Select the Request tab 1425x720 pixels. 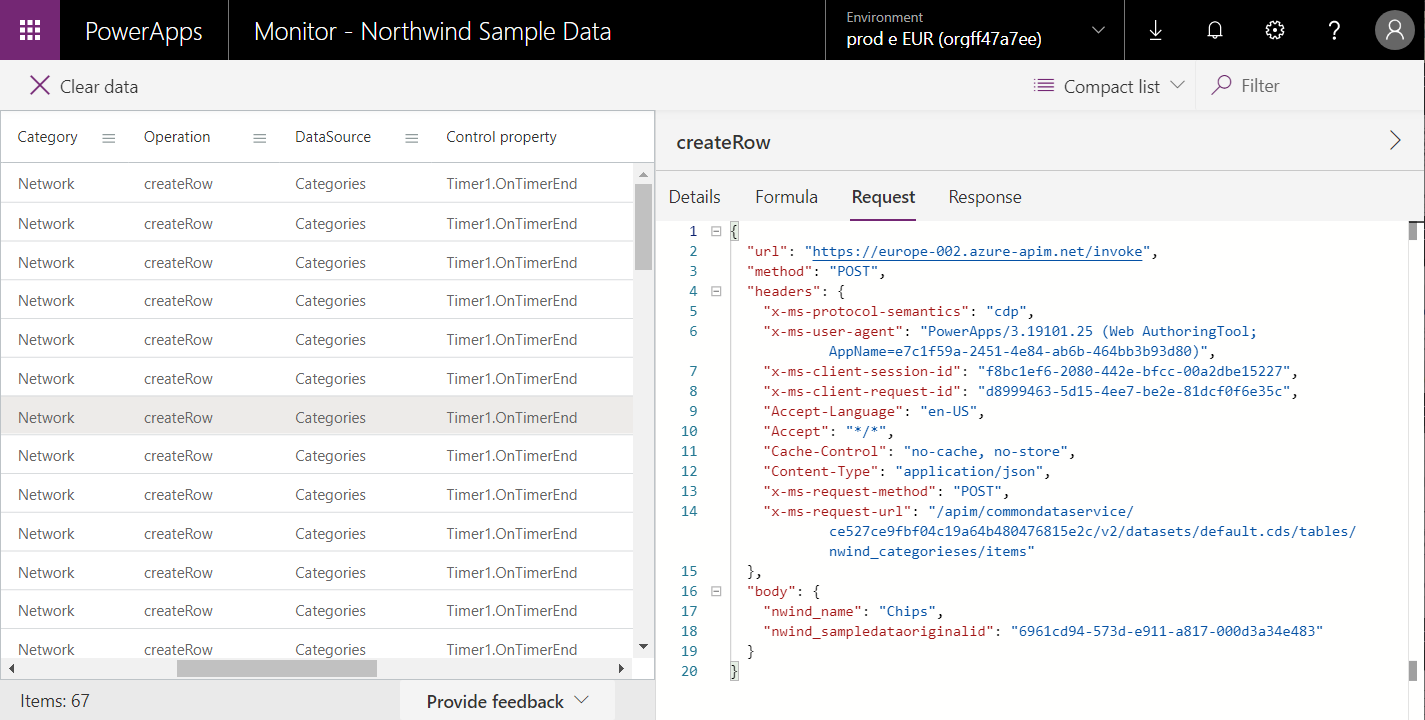(x=883, y=197)
